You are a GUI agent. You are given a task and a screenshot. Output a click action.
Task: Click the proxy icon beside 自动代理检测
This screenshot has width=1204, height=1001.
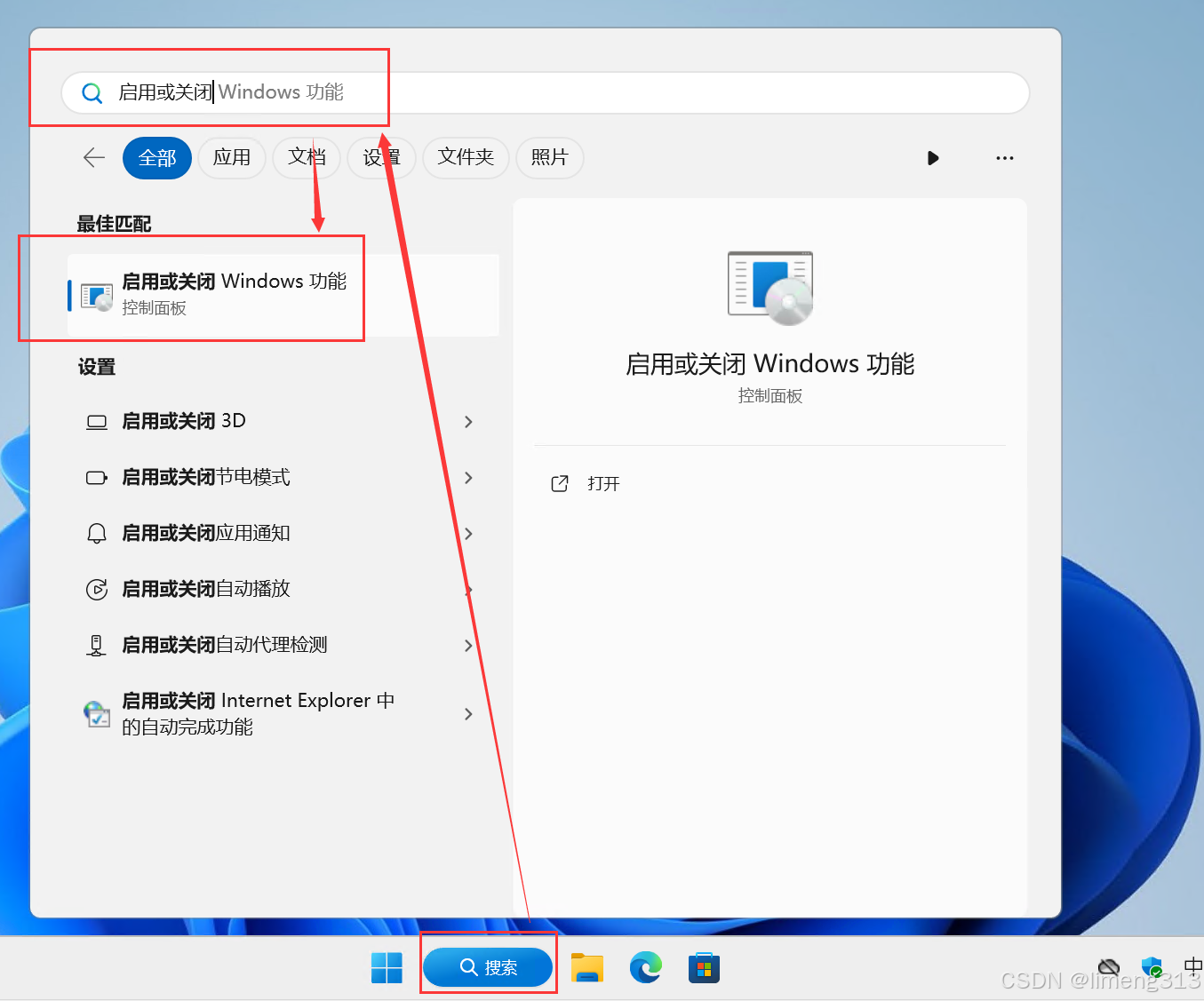click(96, 646)
